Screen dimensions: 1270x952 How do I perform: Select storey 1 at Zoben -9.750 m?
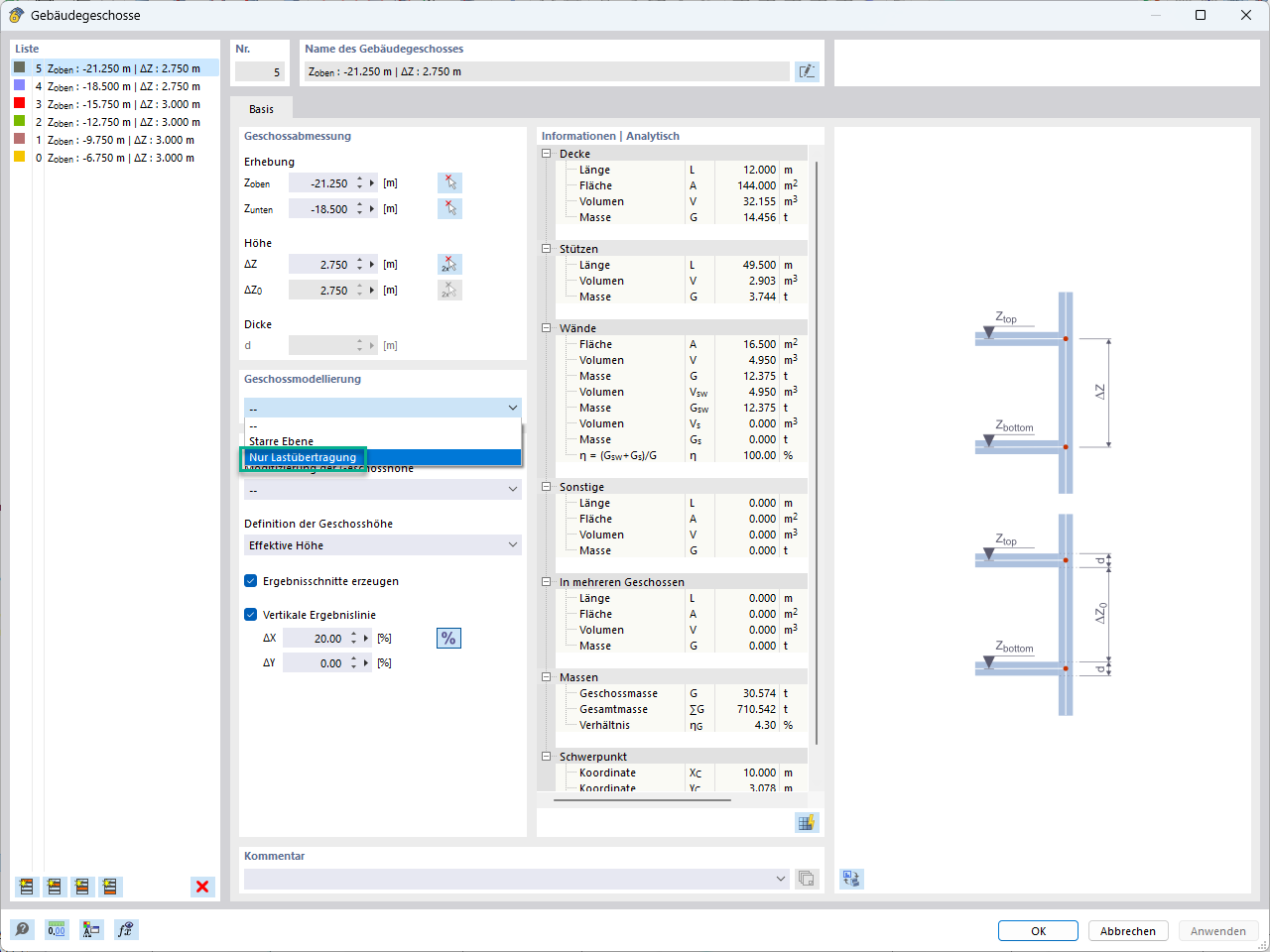click(115, 140)
